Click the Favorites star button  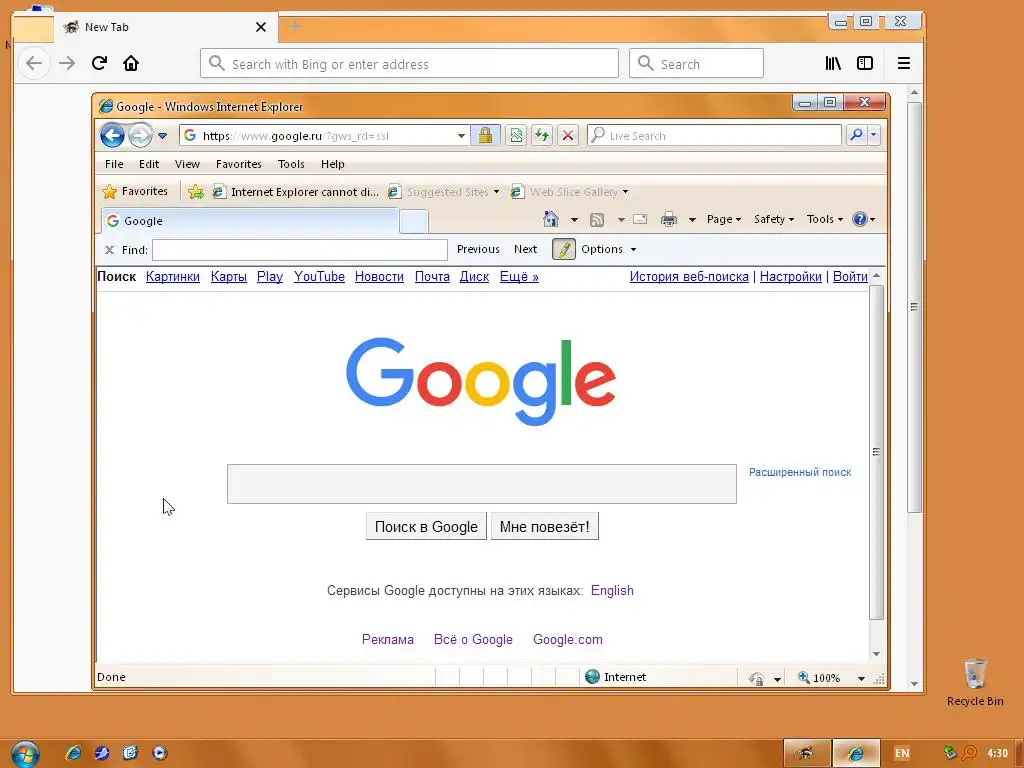[x=135, y=191]
